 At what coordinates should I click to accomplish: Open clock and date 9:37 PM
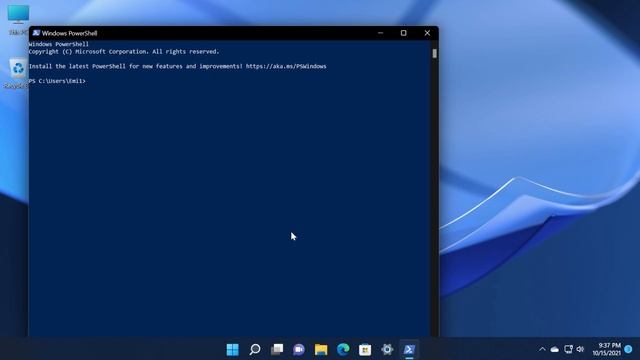(x=607, y=349)
